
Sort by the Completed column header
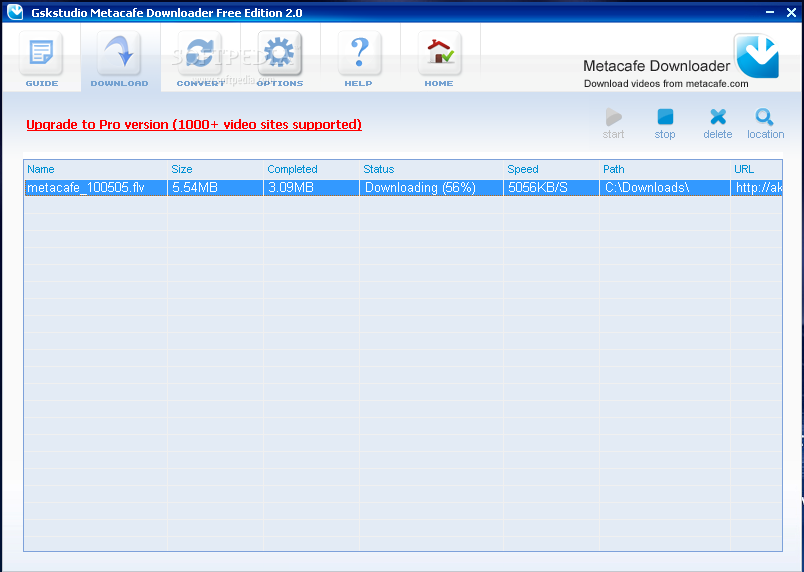(x=311, y=169)
